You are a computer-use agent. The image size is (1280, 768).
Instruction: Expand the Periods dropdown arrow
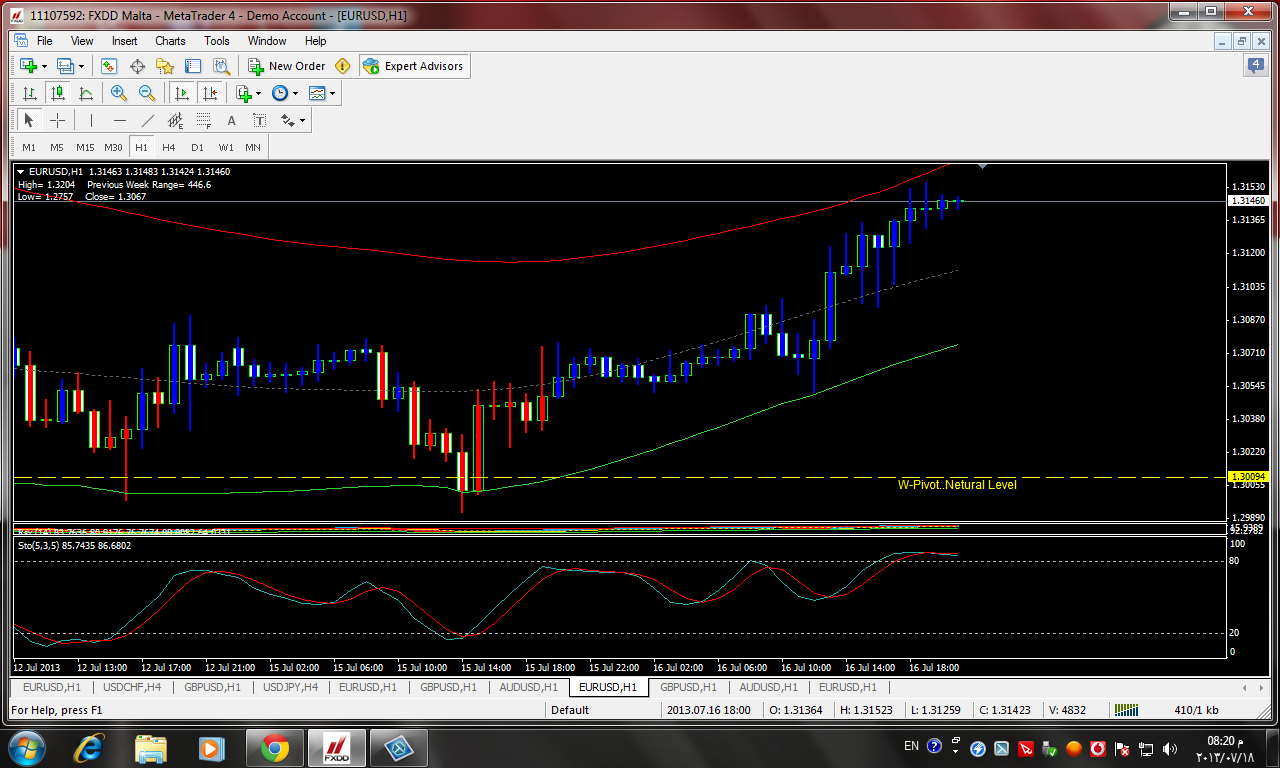(295, 93)
